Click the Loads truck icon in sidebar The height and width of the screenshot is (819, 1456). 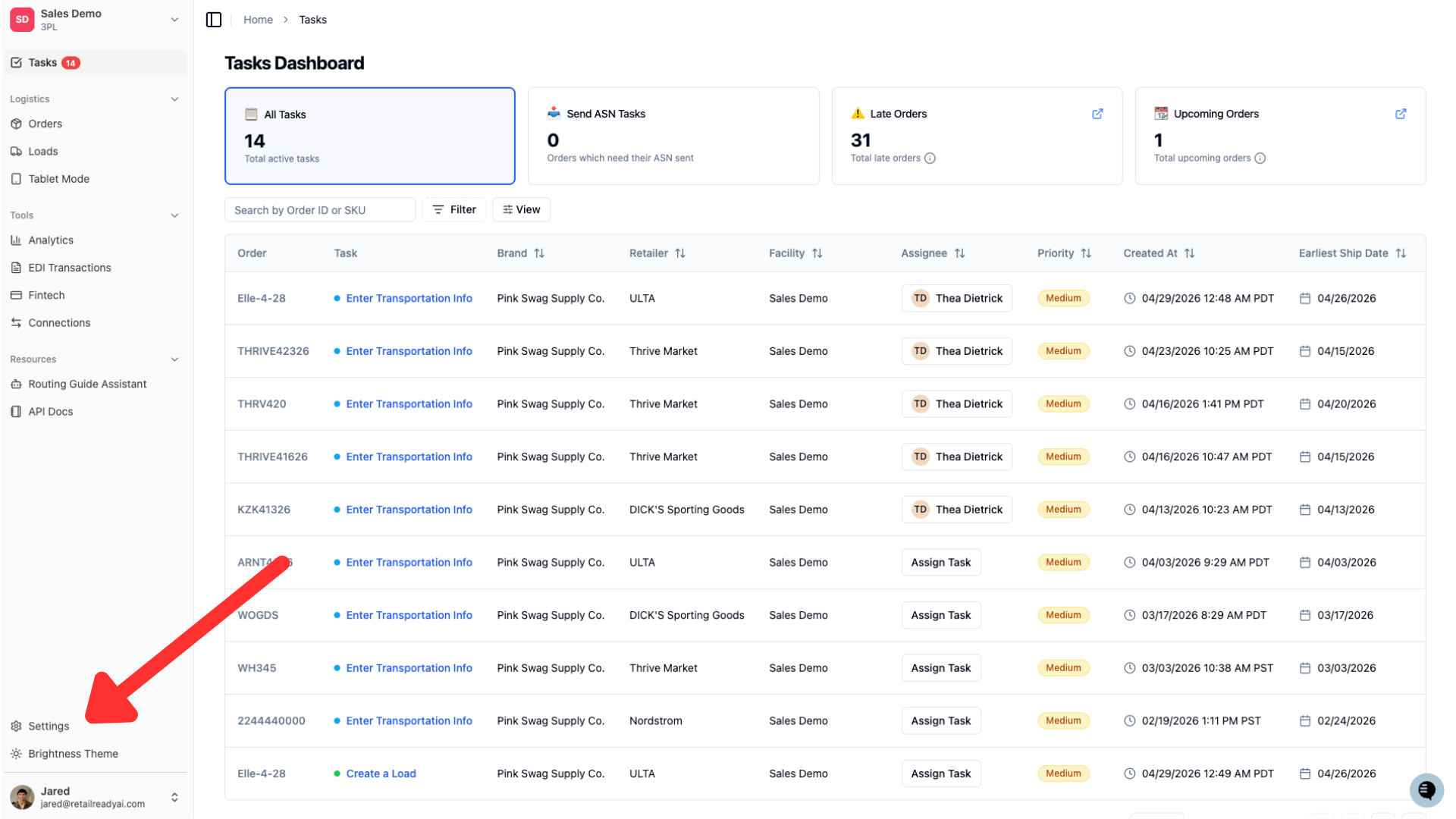16,152
